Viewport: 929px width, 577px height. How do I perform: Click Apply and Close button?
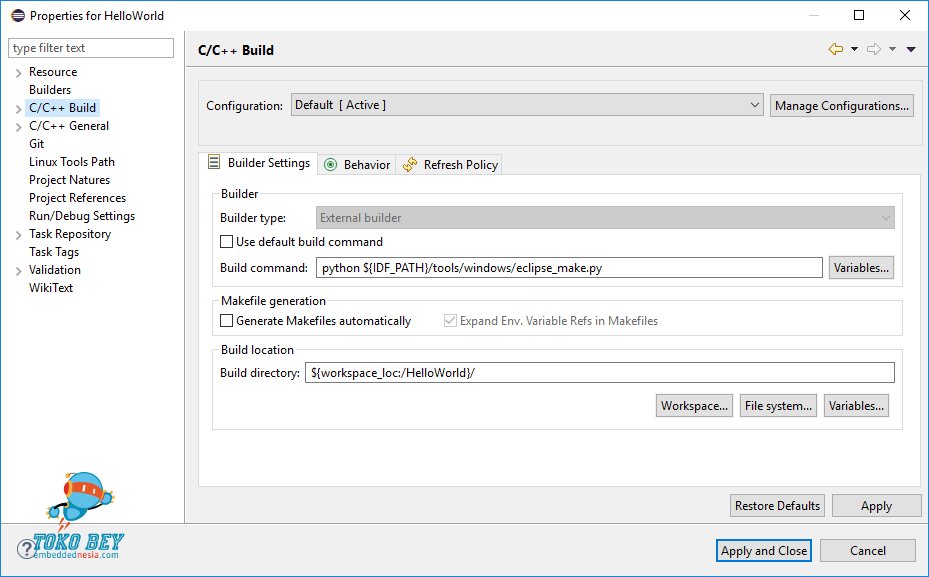(x=764, y=551)
